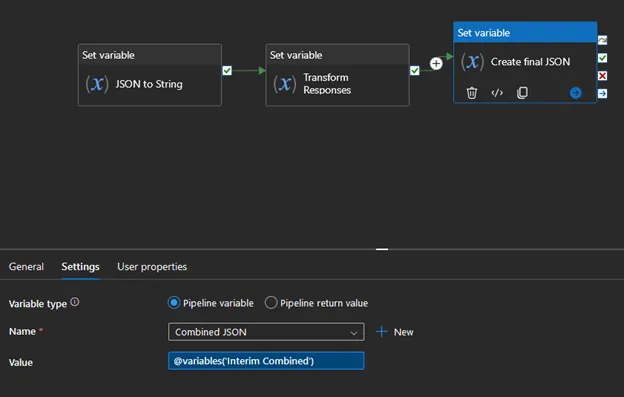
Task: Click the Variable type info icon
Action: coord(75,302)
